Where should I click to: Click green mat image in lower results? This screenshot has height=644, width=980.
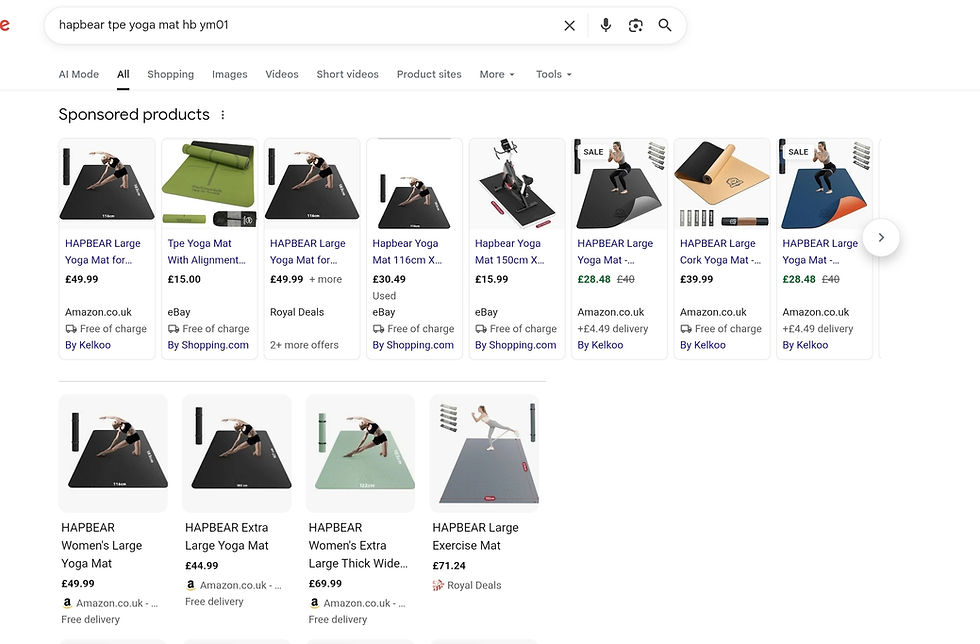click(361, 453)
